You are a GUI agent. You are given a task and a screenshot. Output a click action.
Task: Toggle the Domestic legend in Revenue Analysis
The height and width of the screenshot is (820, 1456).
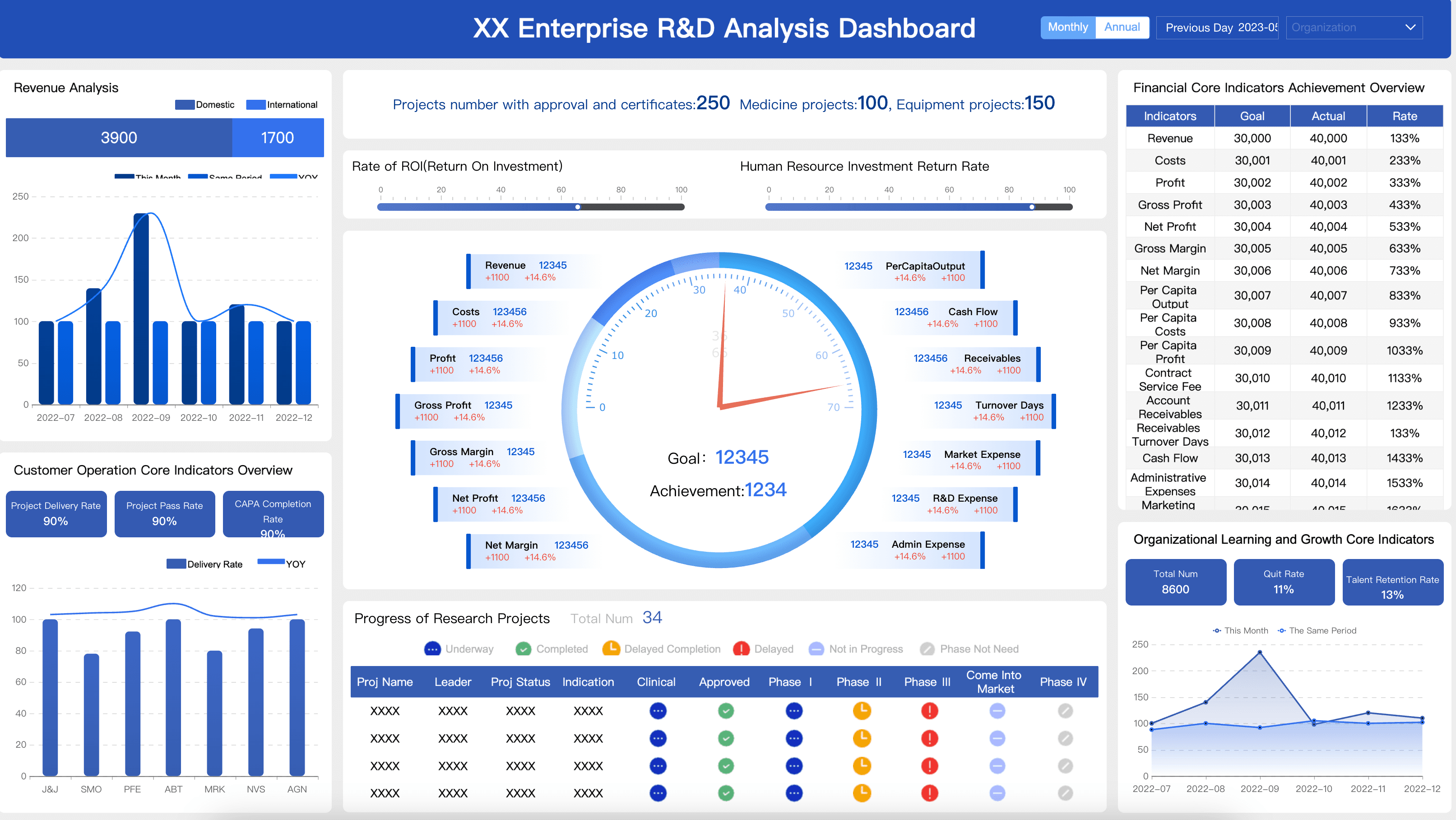(x=204, y=105)
